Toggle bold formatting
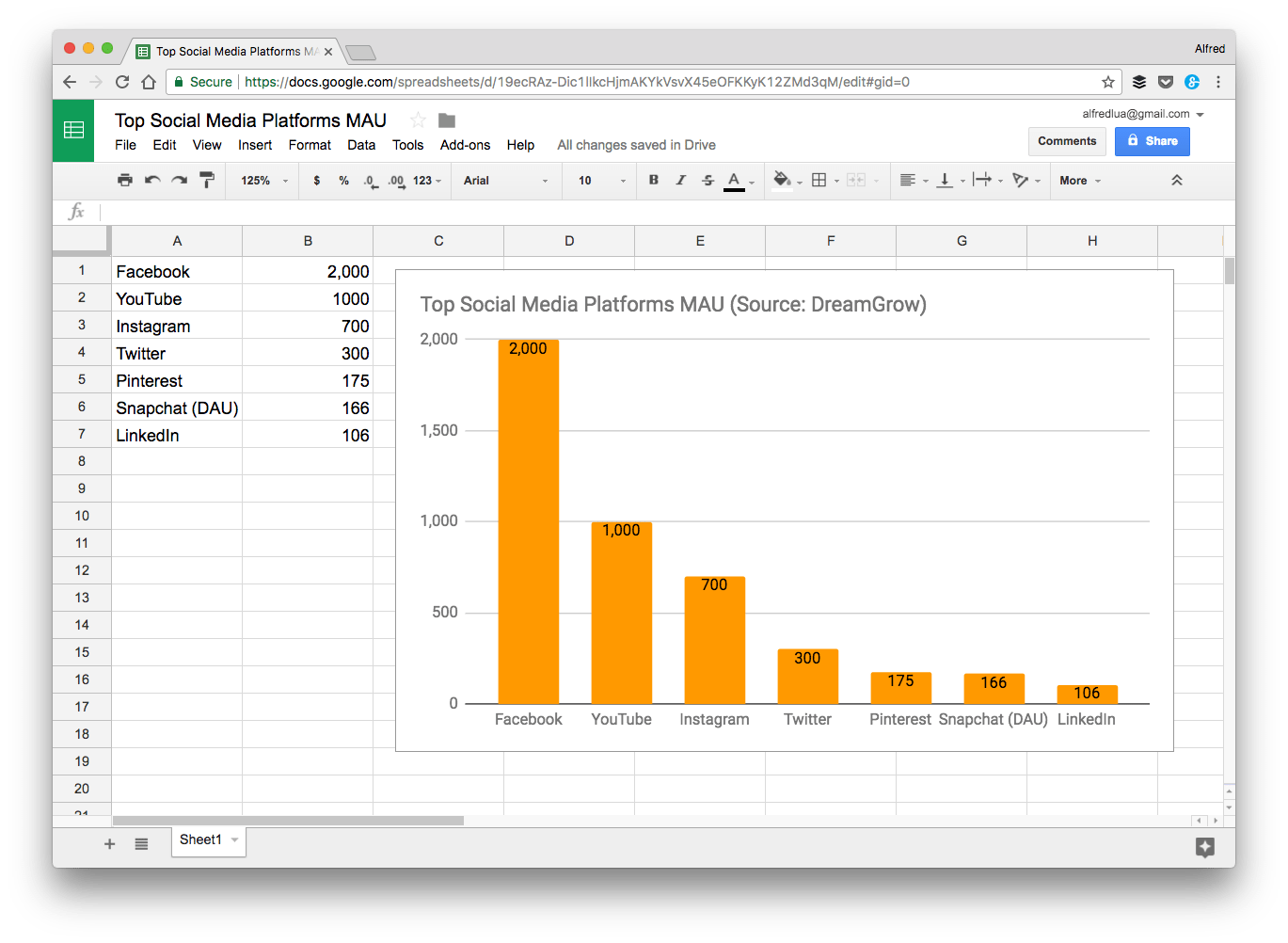1288x943 pixels. (654, 180)
